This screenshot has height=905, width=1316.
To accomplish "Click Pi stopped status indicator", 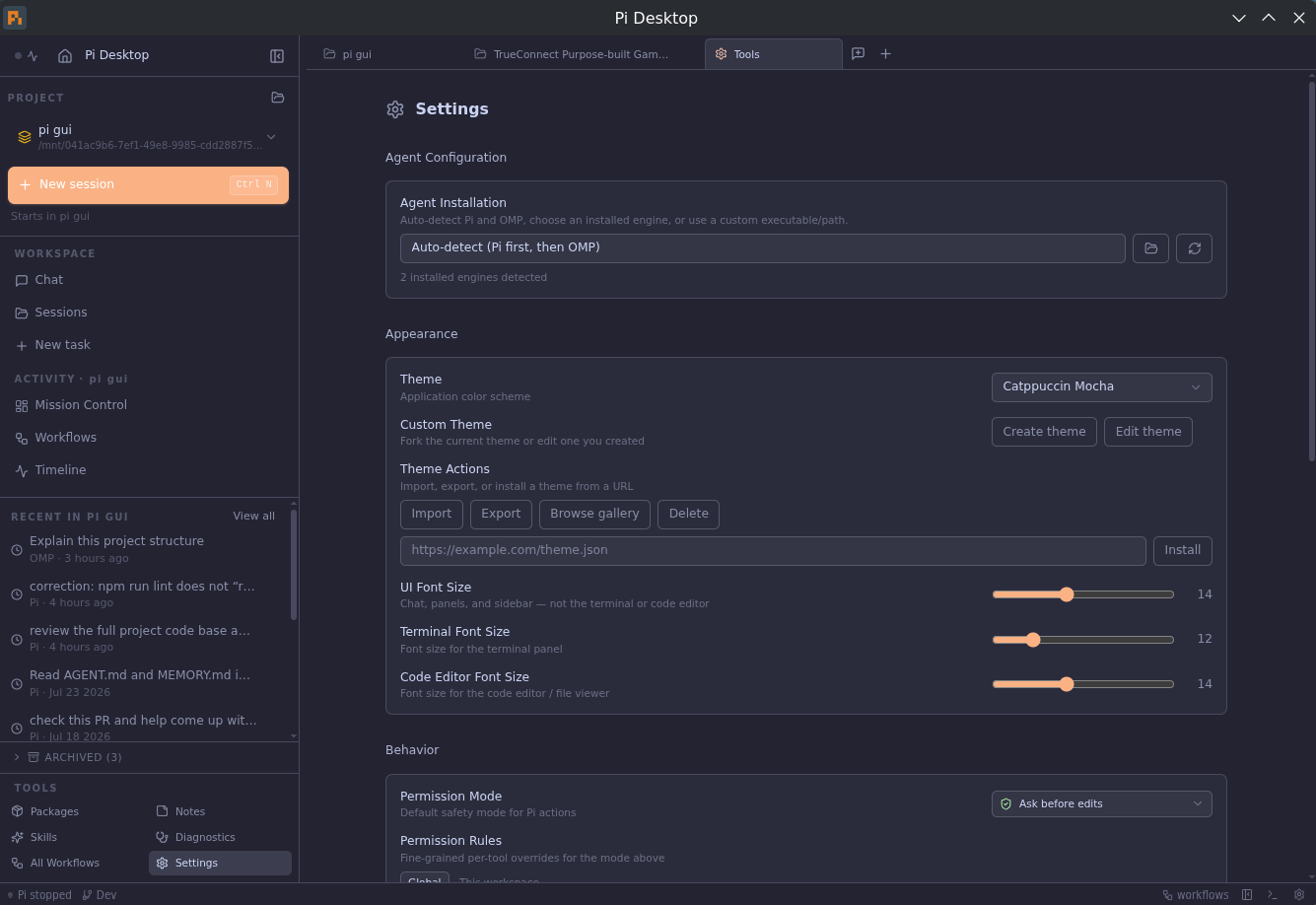I will point(39,895).
